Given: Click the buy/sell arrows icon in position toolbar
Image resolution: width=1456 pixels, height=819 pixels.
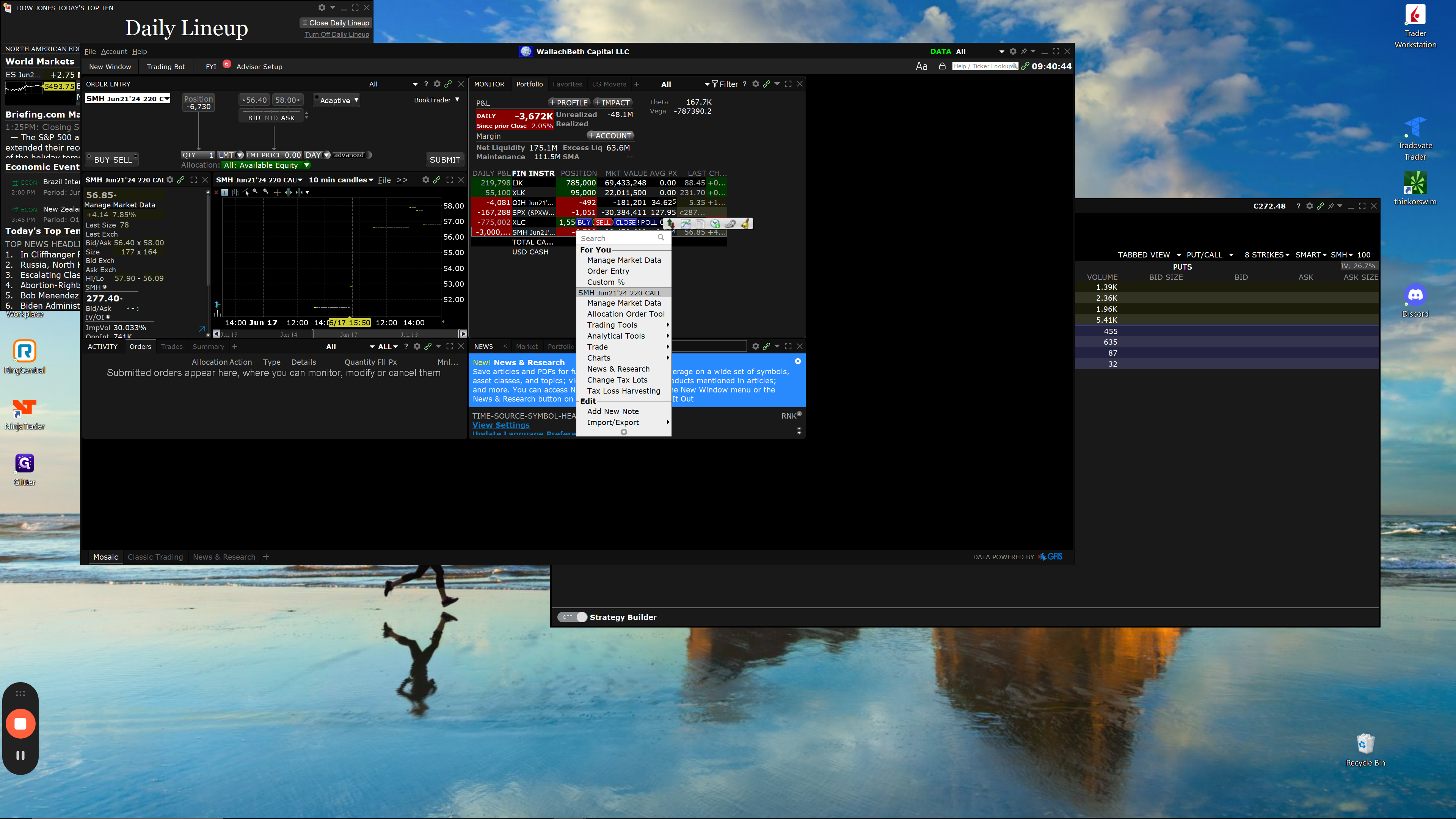Looking at the screenshot, I should pyautogui.click(x=671, y=223).
